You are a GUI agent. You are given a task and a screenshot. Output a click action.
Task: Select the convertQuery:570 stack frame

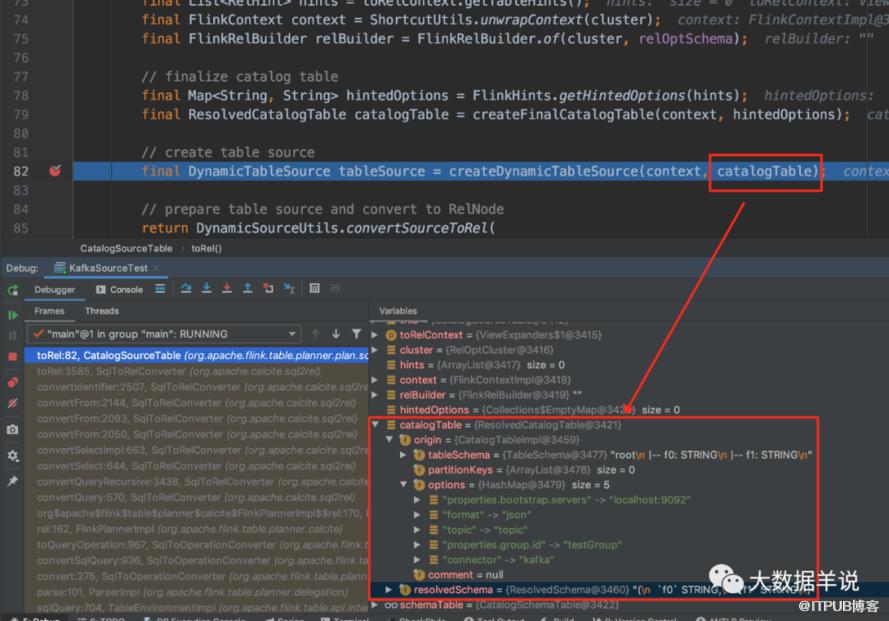(196, 497)
